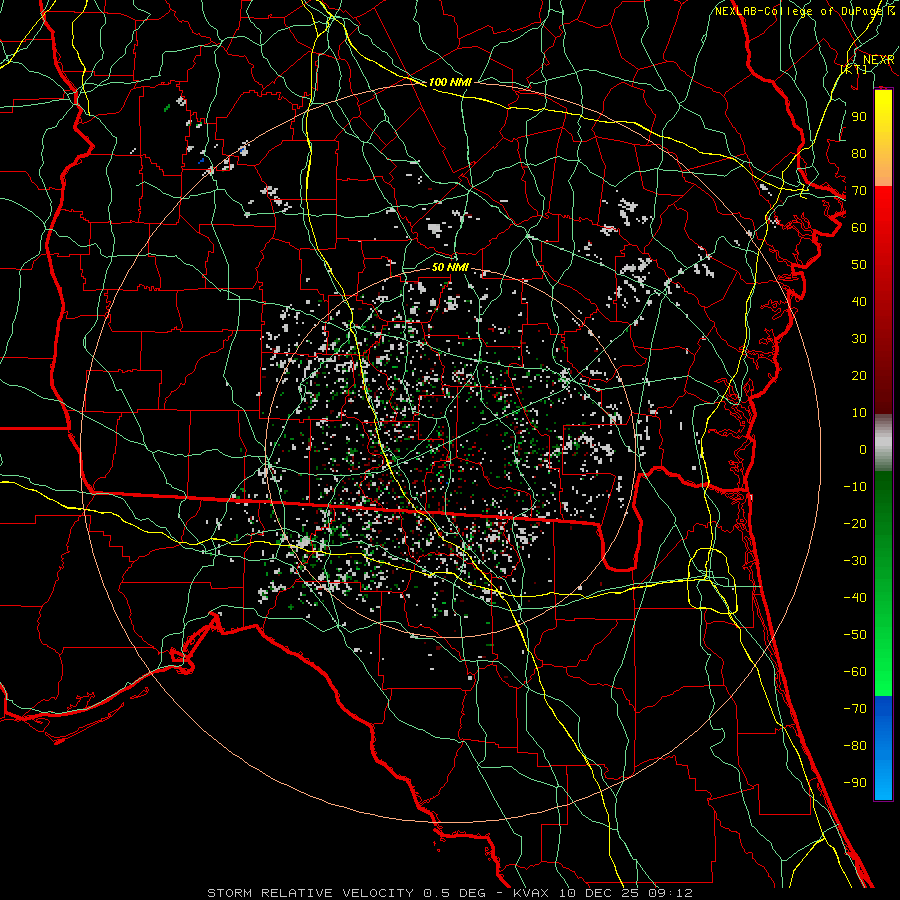Click the KT units label
Viewport: 900px width, 900px height.
[854, 69]
